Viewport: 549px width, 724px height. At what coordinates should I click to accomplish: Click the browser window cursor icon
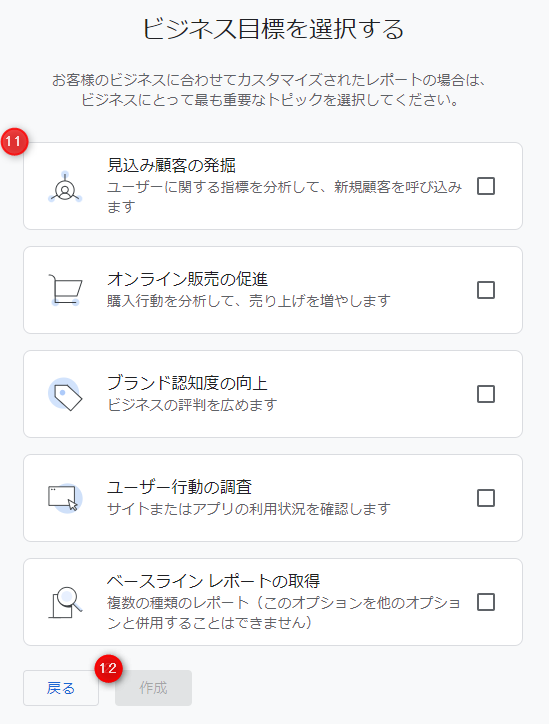65,498
